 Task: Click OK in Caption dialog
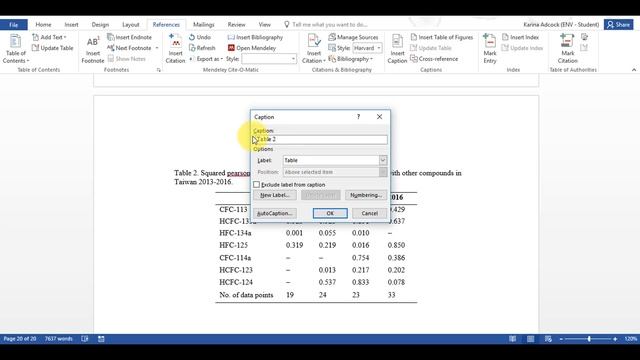click(330, 213)
